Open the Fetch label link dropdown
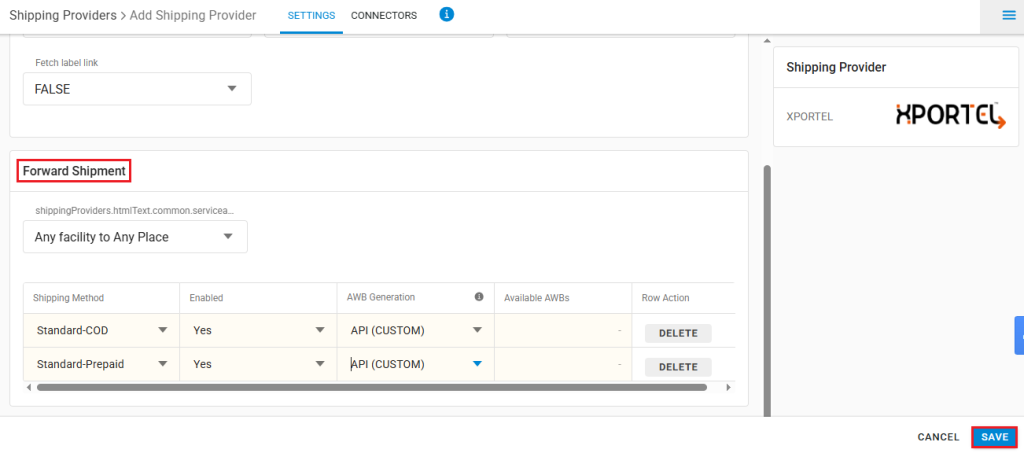 click(137, 89)
